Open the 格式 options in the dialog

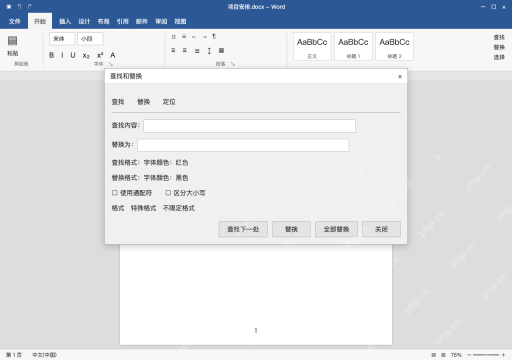coord(118,208)
